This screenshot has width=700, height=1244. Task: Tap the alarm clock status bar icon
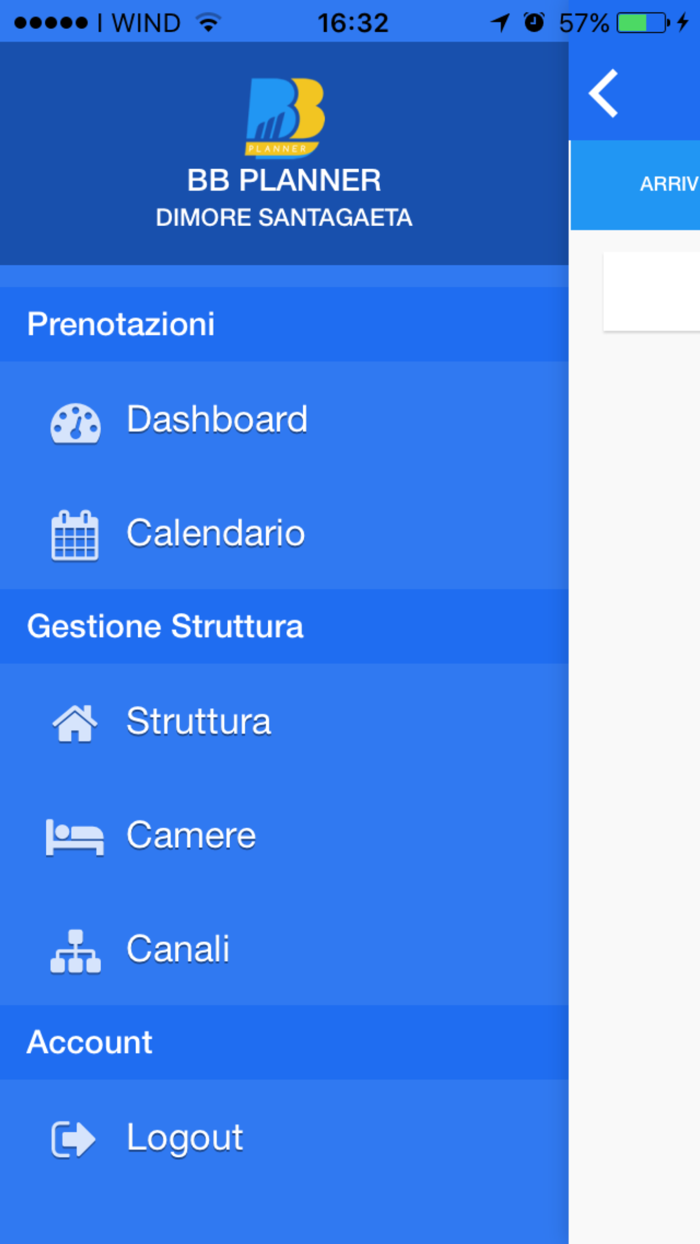tap(535, 20)
